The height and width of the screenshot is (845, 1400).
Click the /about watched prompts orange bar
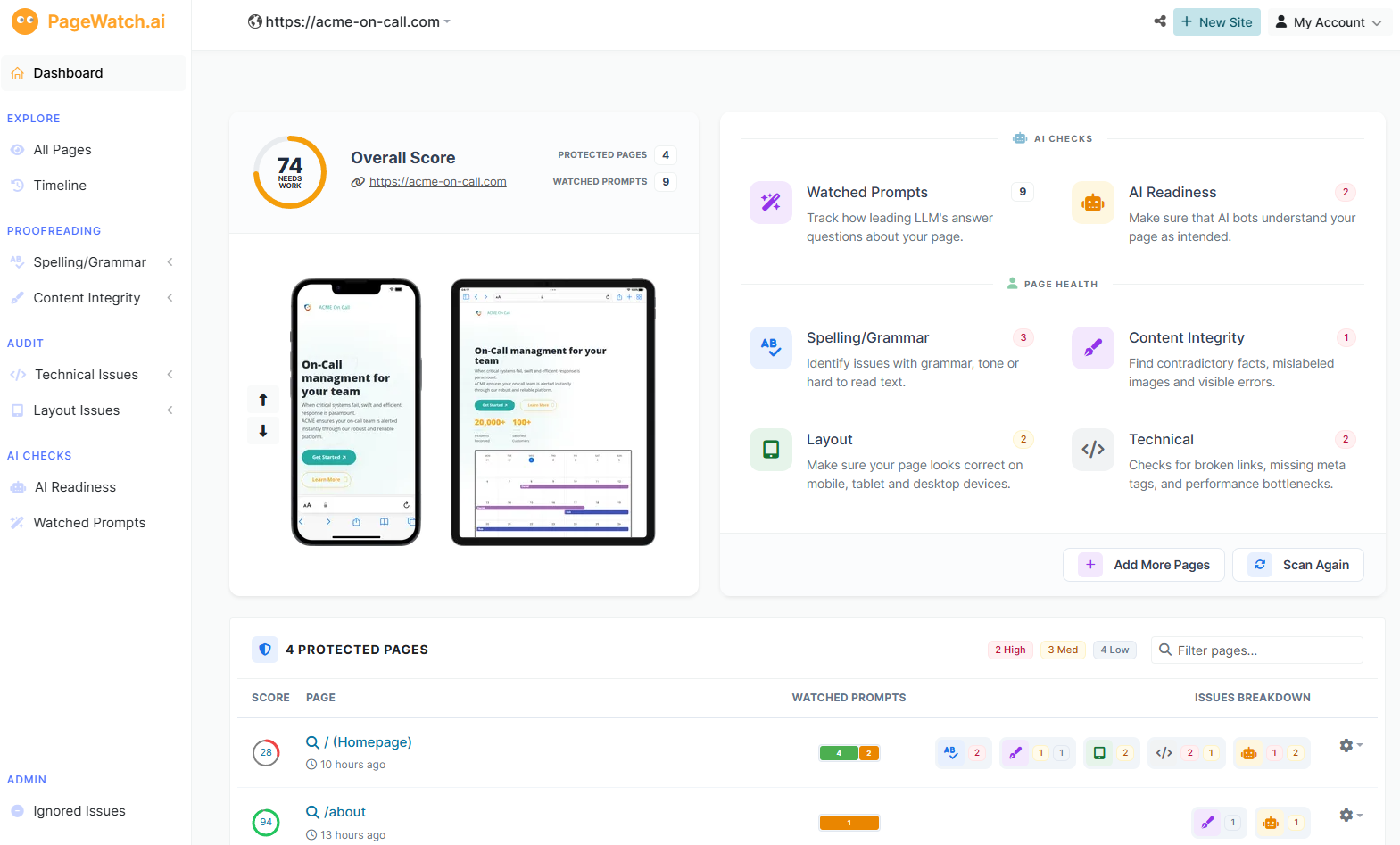(849, 823)
